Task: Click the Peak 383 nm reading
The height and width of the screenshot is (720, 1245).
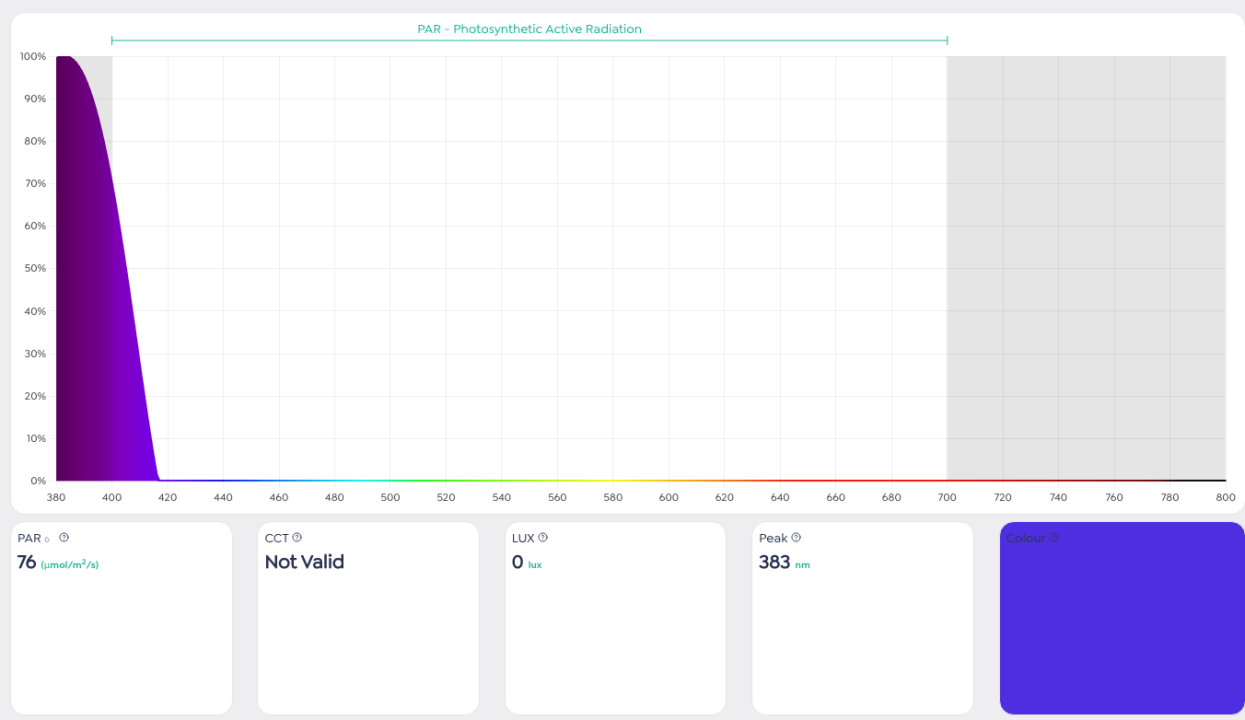Action: [x=775, y=562]
